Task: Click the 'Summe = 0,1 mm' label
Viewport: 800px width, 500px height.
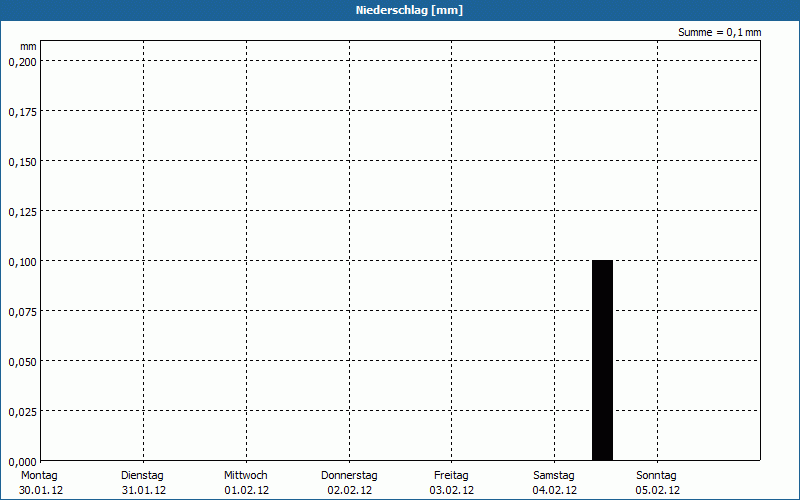Action: point(719,32)
